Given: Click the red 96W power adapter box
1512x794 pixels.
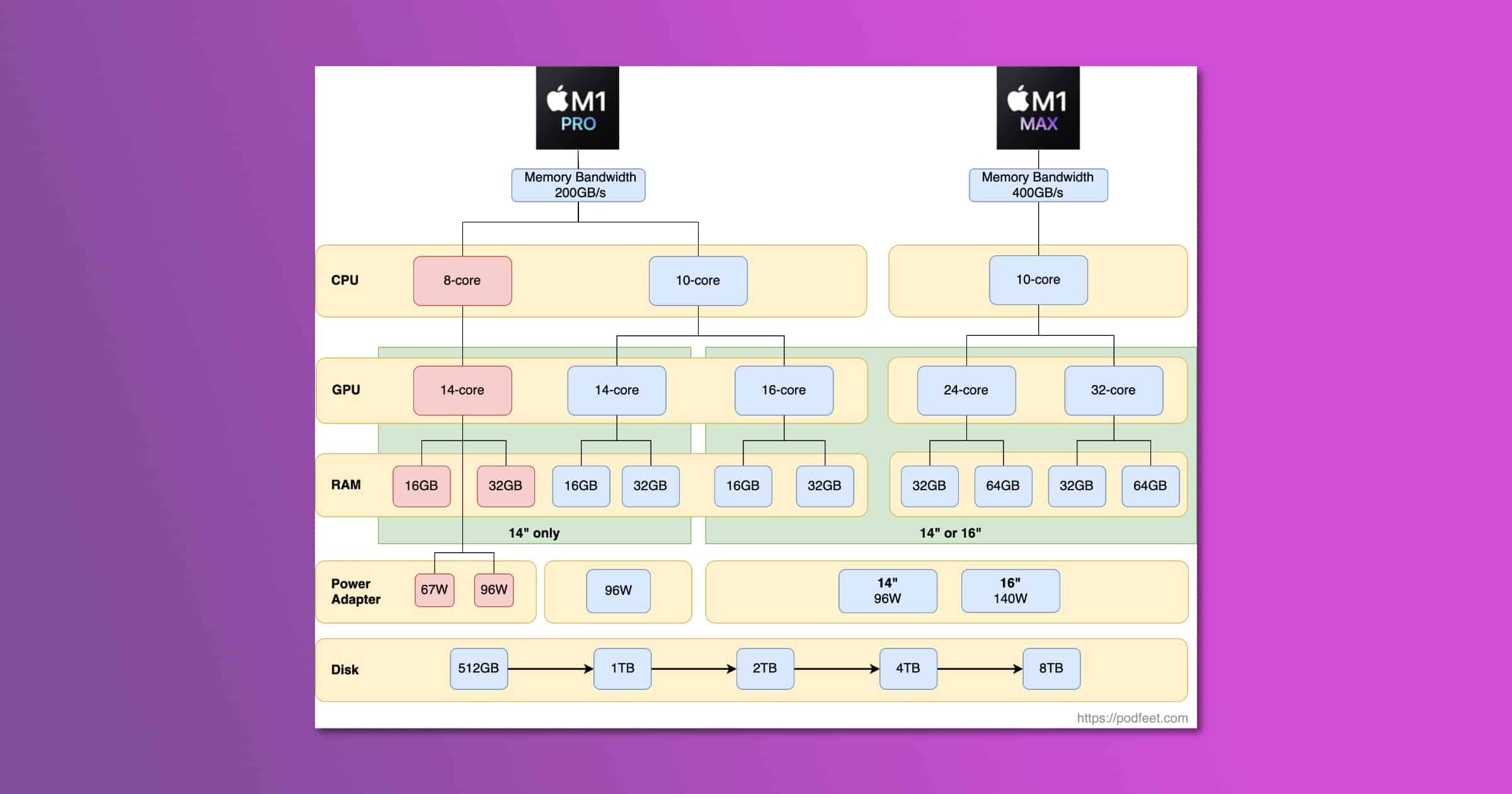Looking at the screenshot, I should [493, 590].
